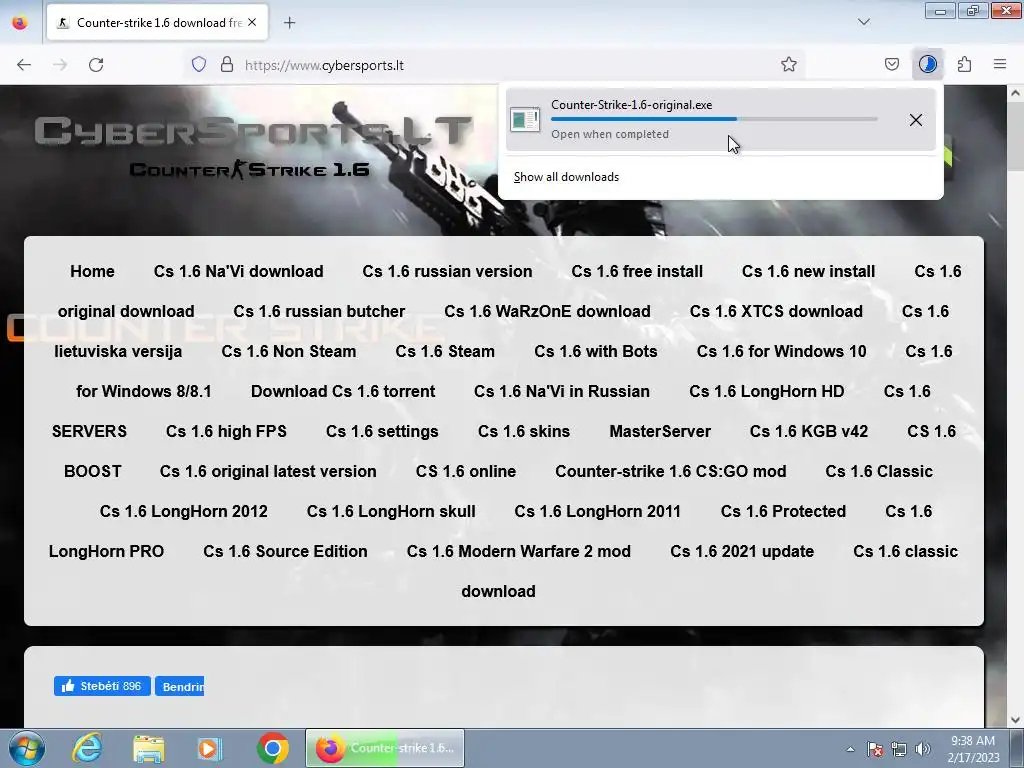
Task: Launch Internet Explorer from the taskbar
Action: pyautogui.click(x=87, y=748)
